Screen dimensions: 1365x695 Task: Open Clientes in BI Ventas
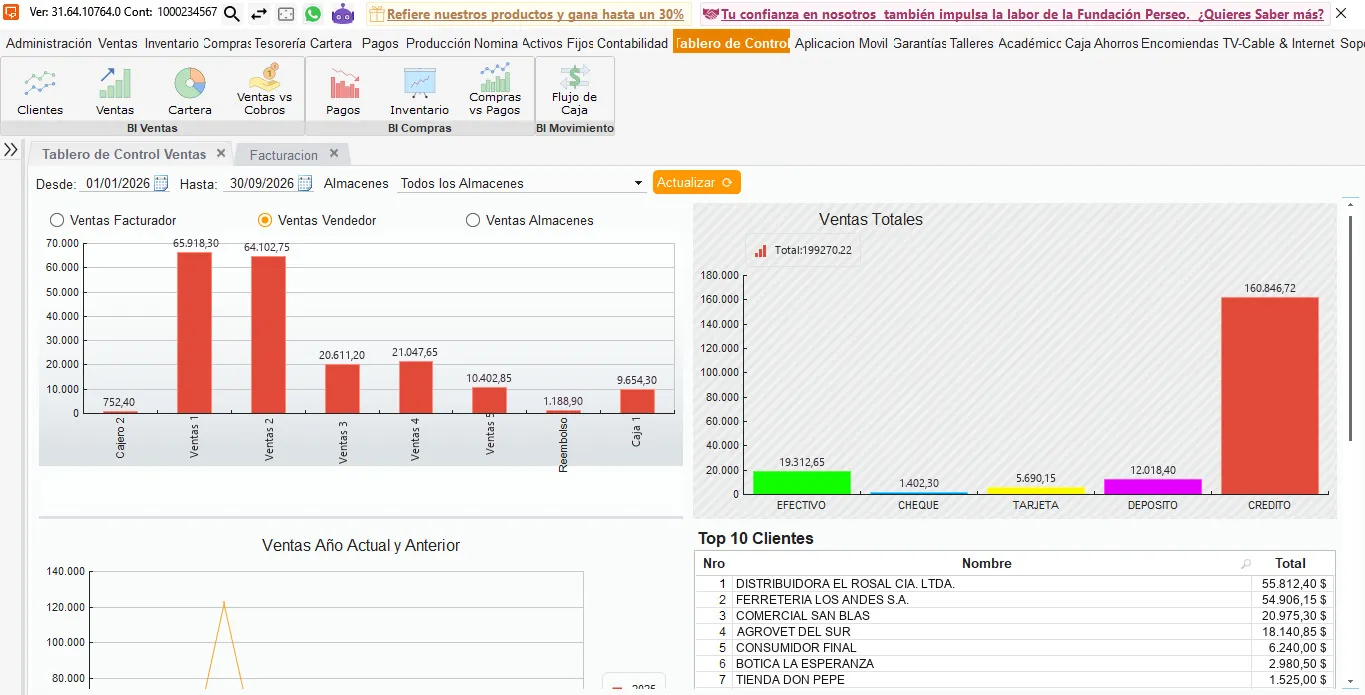click(40, 93)
